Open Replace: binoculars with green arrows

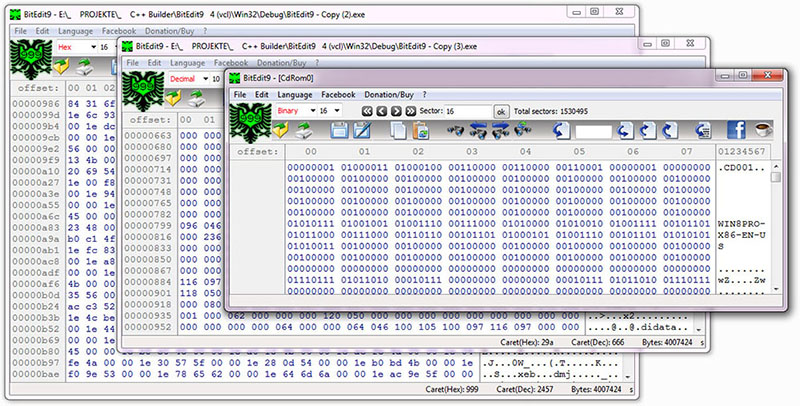pyautogui.click(x=522, y=131)
